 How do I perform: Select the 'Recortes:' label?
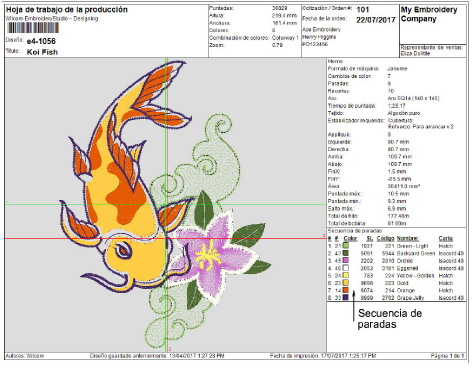pos(338,91)
